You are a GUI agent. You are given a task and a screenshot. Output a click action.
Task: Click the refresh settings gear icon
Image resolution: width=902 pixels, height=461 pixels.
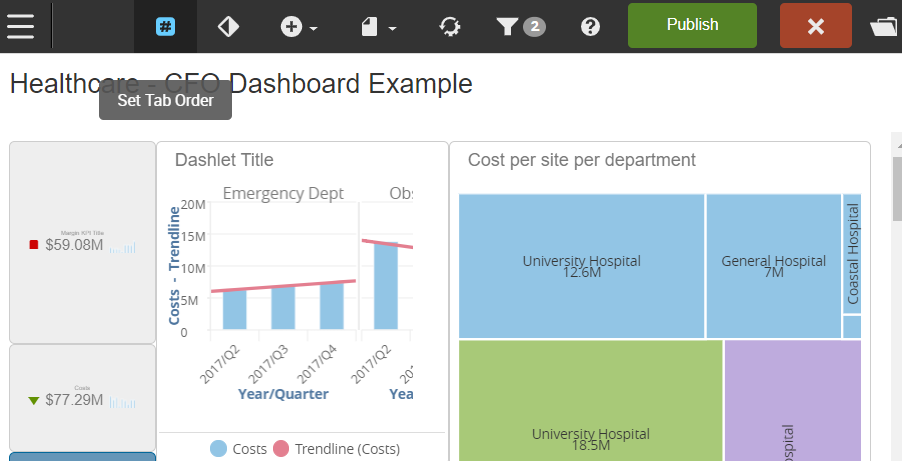[450, 27]
